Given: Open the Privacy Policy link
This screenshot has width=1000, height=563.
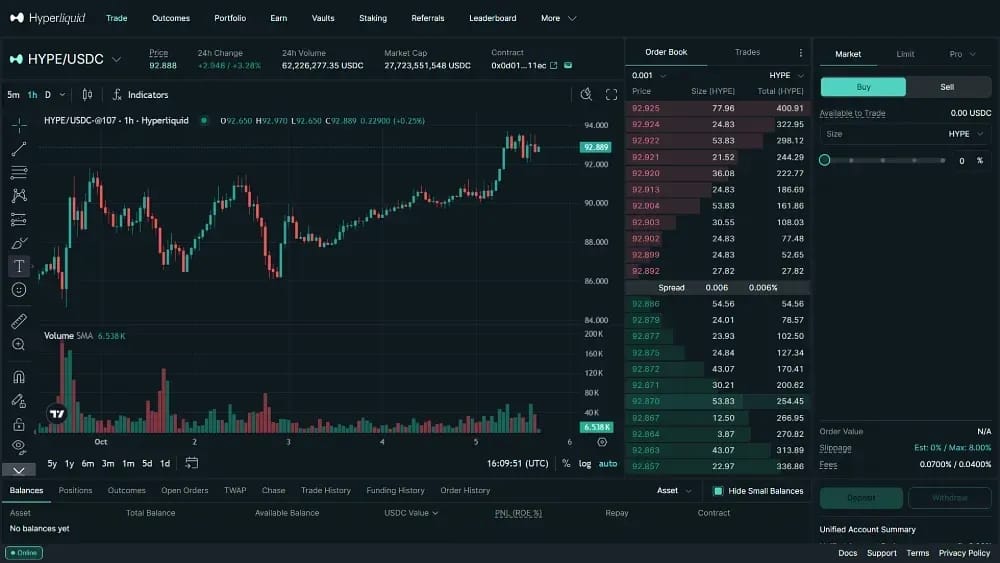Looking at the screenshot, I should (x=964, y=553).
